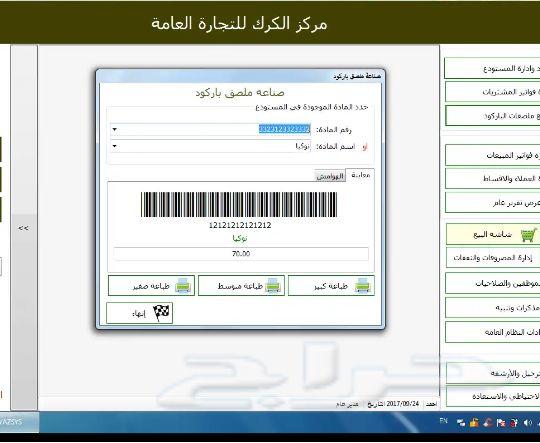The image size is (540, 443).
Task: Click the EN language indicator
Action: (444, 421)
